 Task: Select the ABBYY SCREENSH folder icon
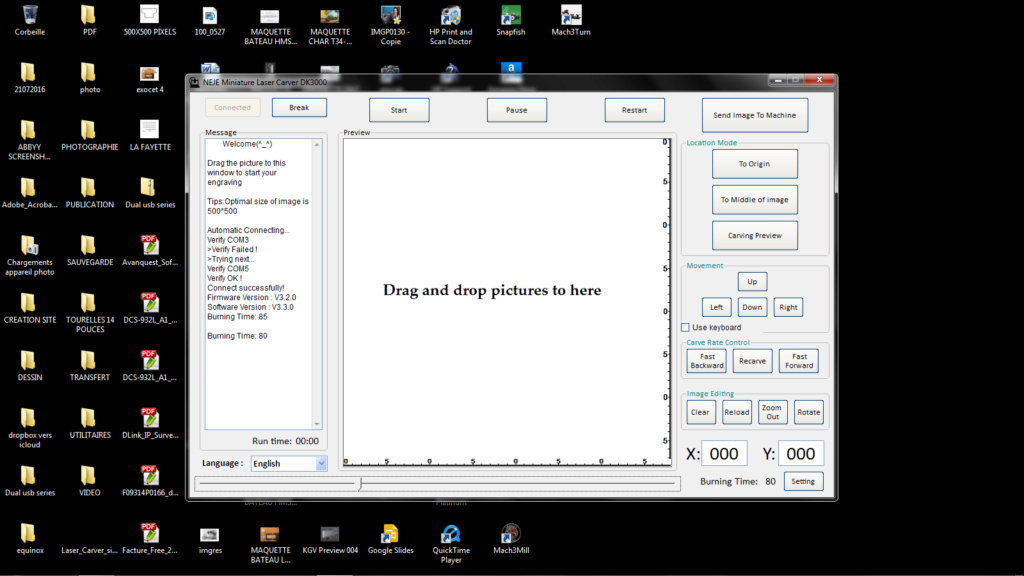coord(29,140)
